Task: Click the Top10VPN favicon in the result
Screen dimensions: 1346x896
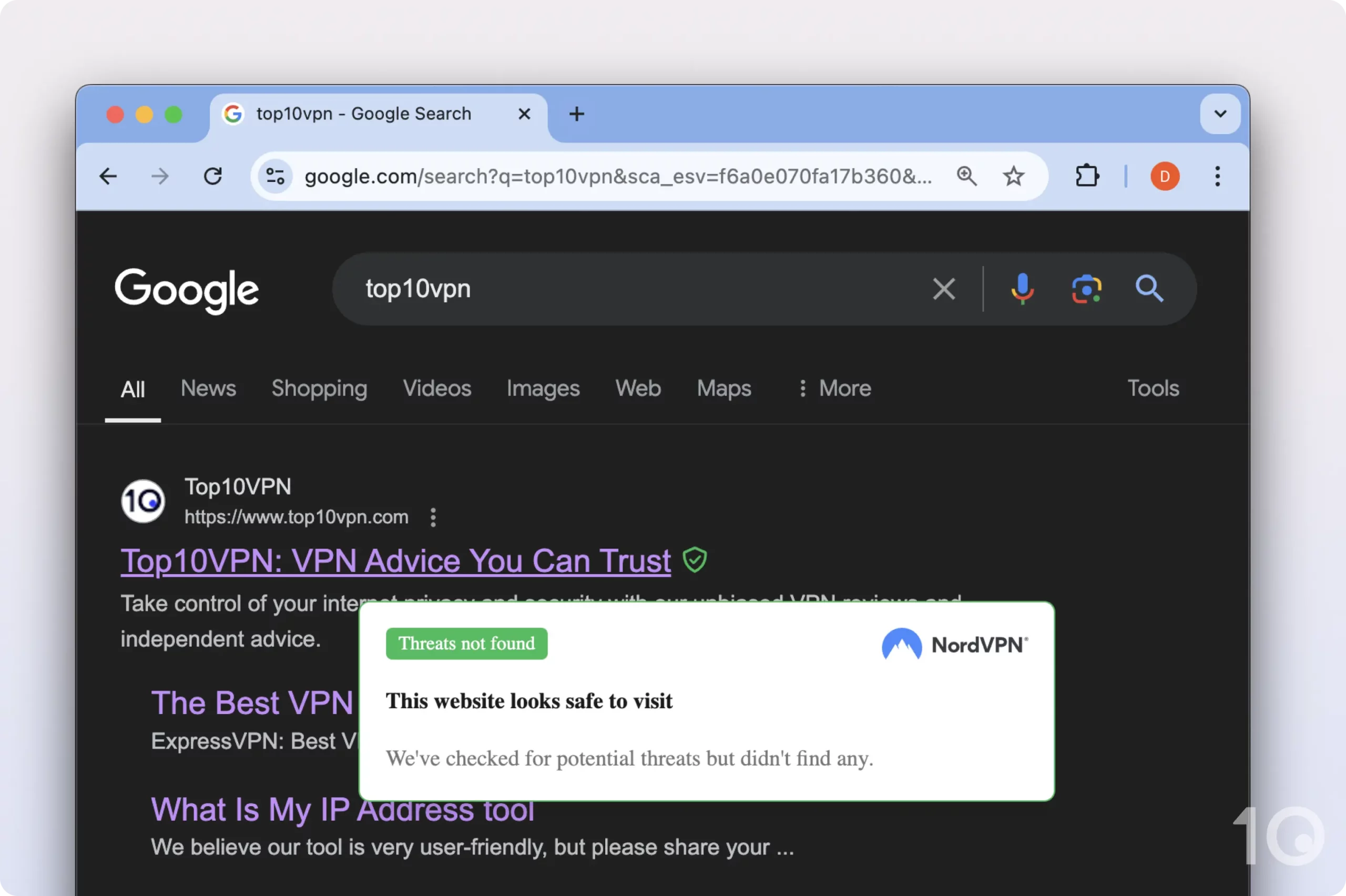Action: [x=144, y=501]
